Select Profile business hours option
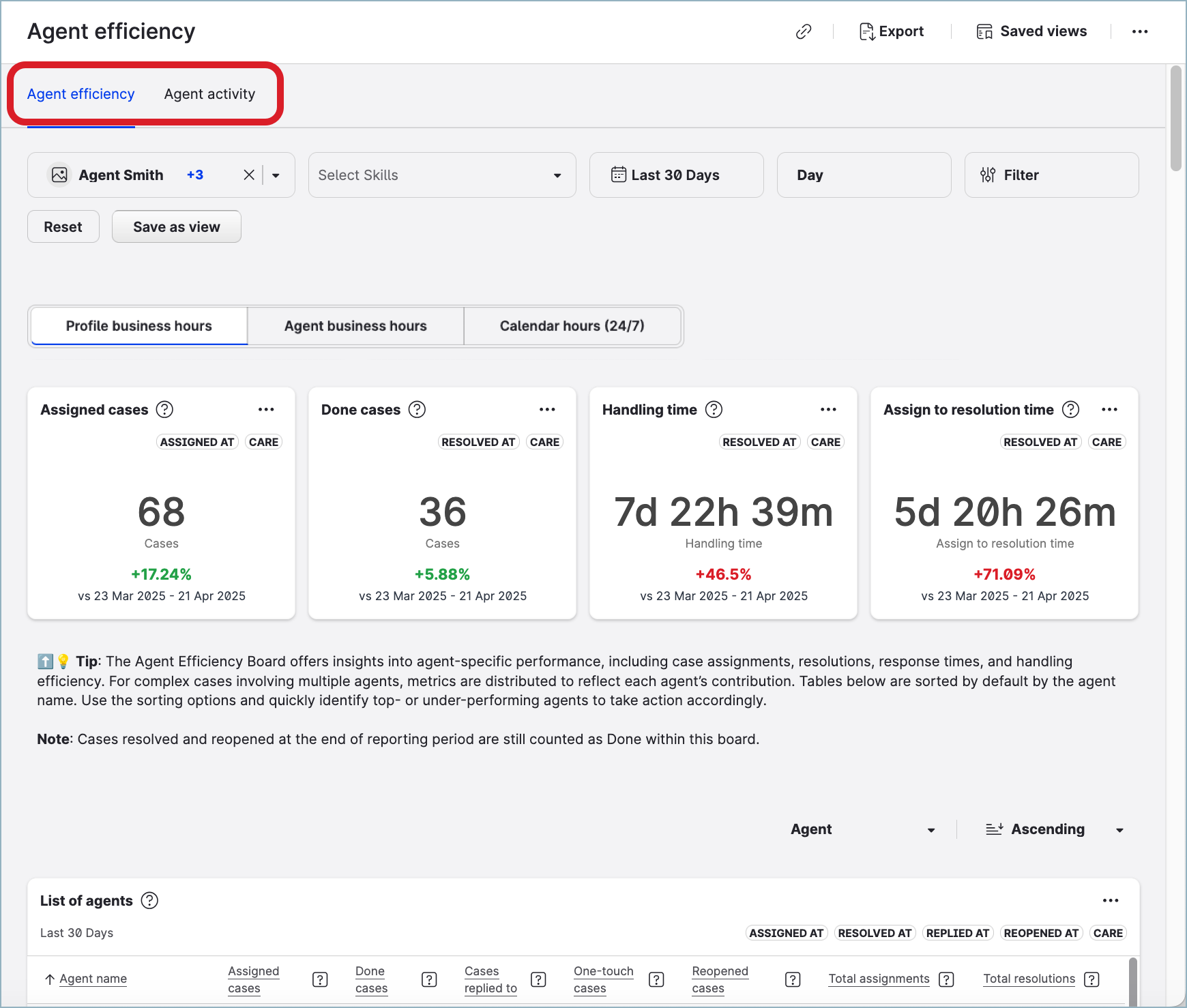 (x=139, y=326)
